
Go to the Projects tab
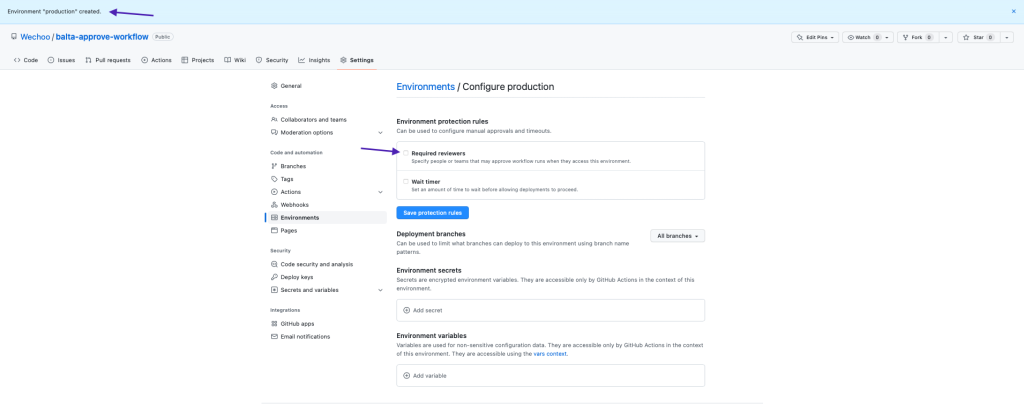tap(198, 60)
